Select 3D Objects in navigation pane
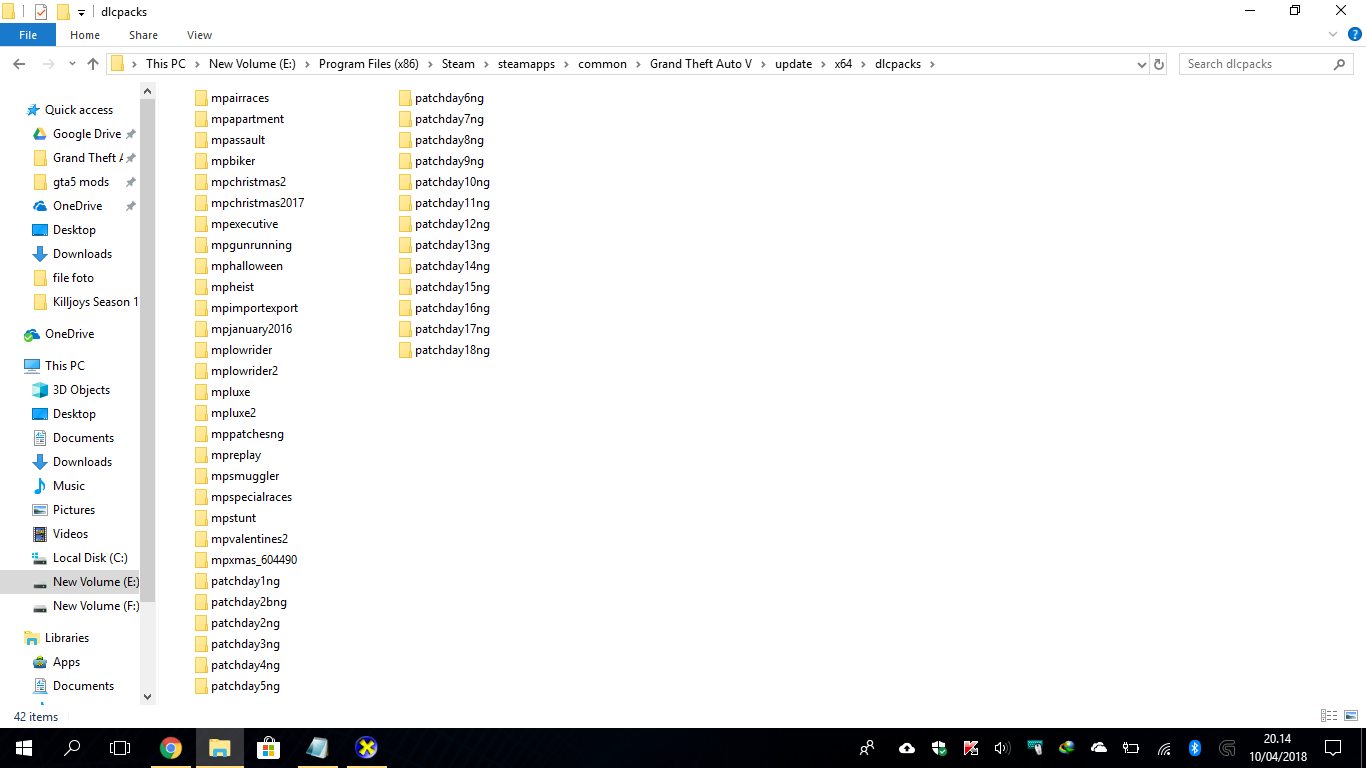The height and width of the screenshot is (768, 1366). point(81,390)
